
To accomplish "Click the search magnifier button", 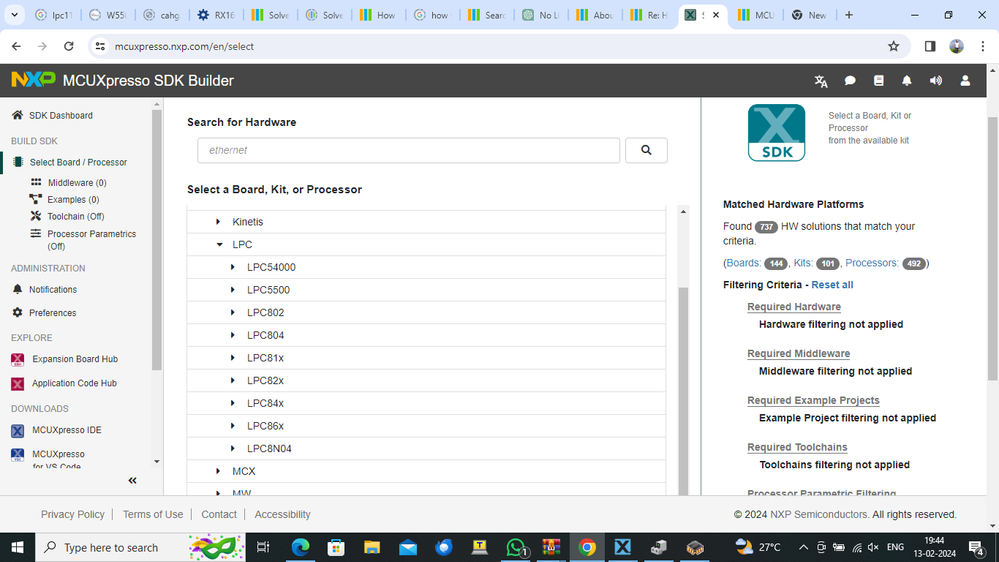I will click(646, 150).
